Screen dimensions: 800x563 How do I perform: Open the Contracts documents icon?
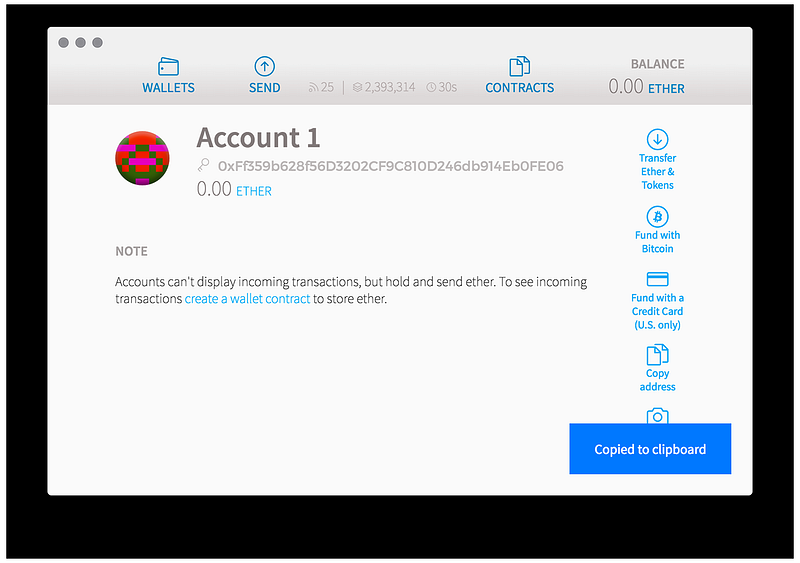point(519,66)
